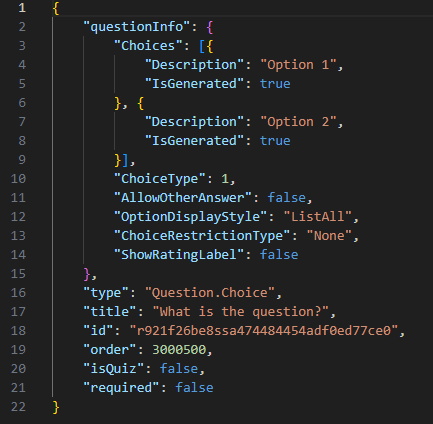
Task: Click the "type" key
Action: click(x=106, y=293)
